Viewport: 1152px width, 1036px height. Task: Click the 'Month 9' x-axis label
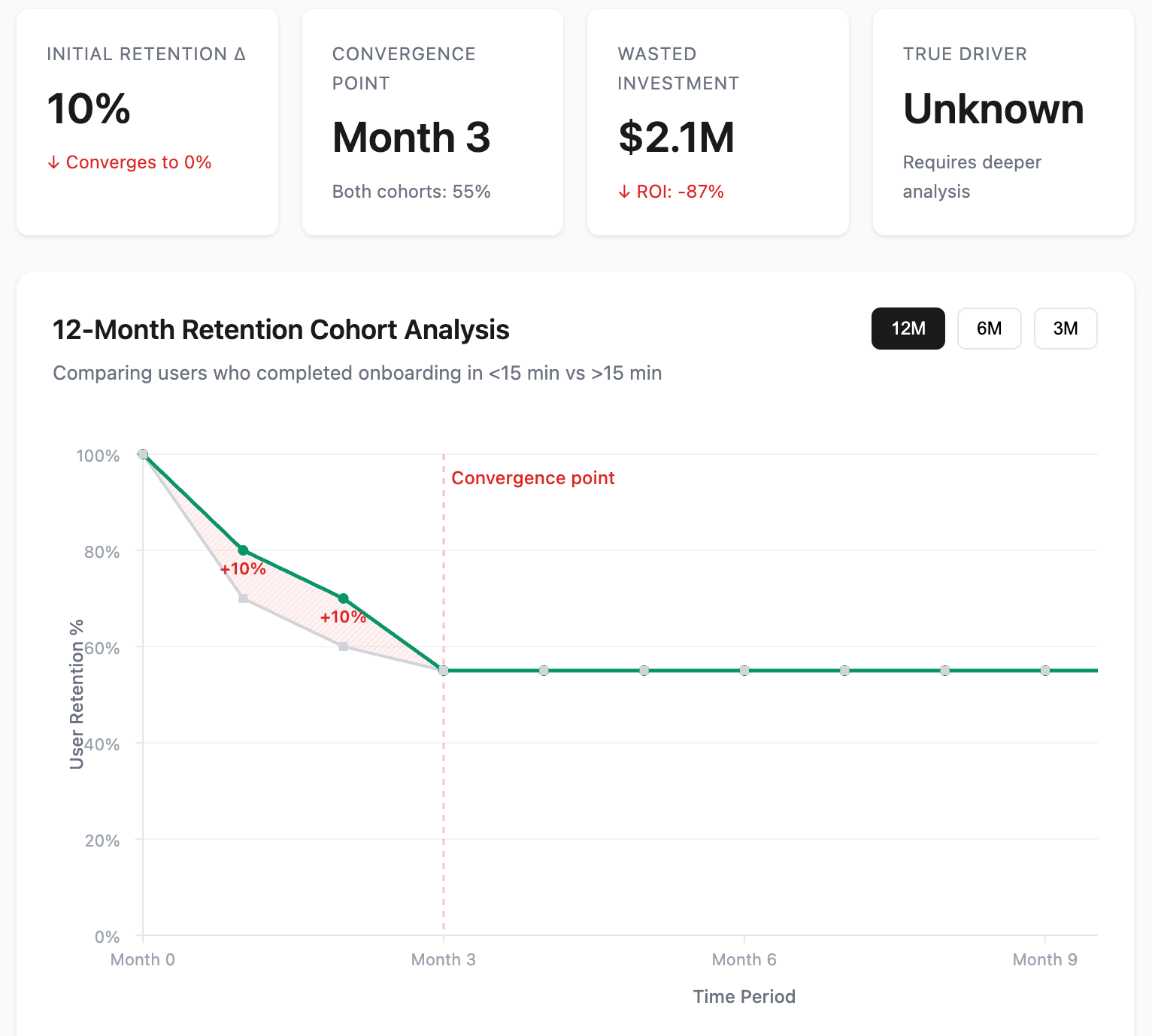click(1045, 960)
